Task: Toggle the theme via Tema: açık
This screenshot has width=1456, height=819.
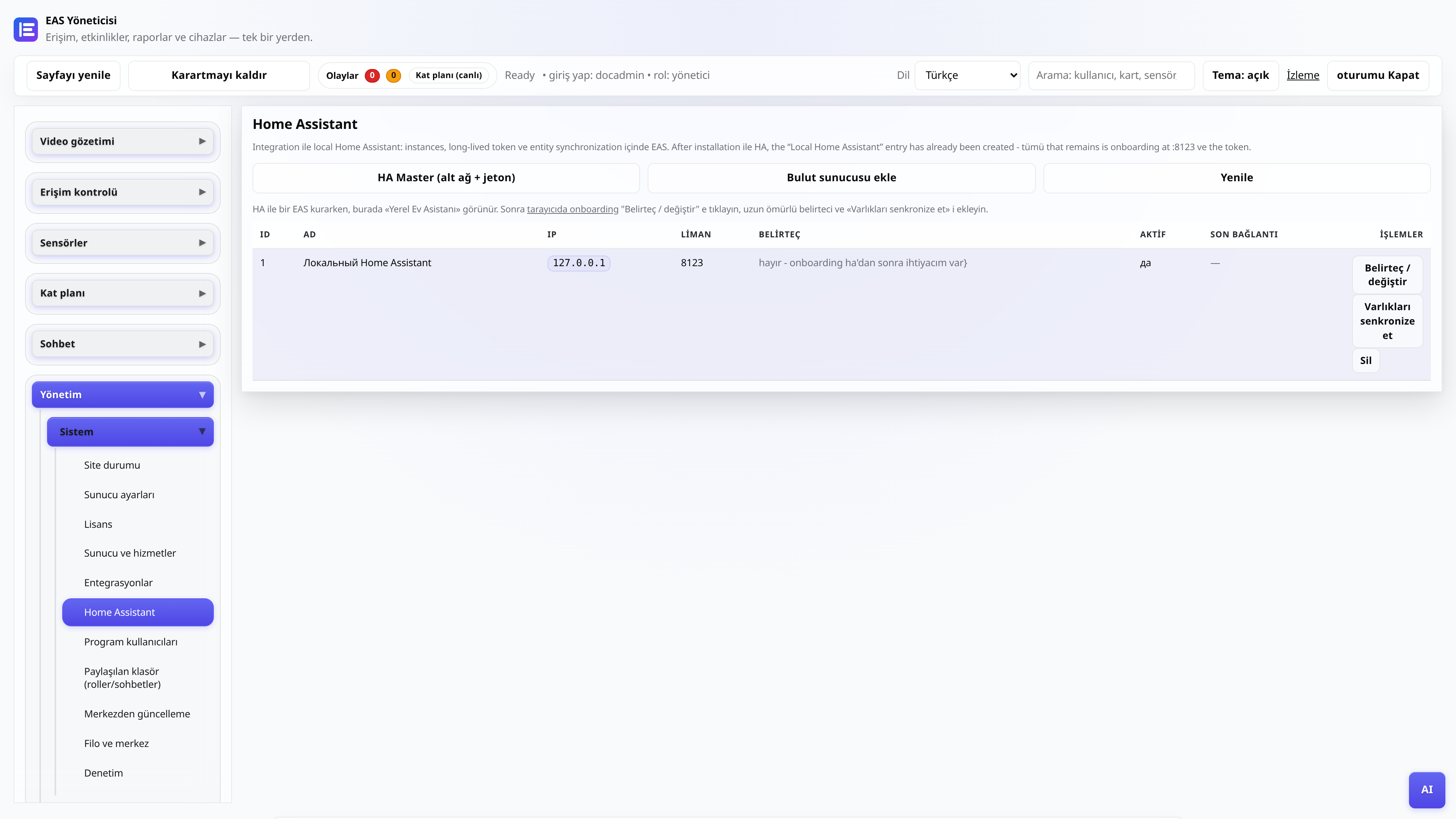Action: (1241, 76)
